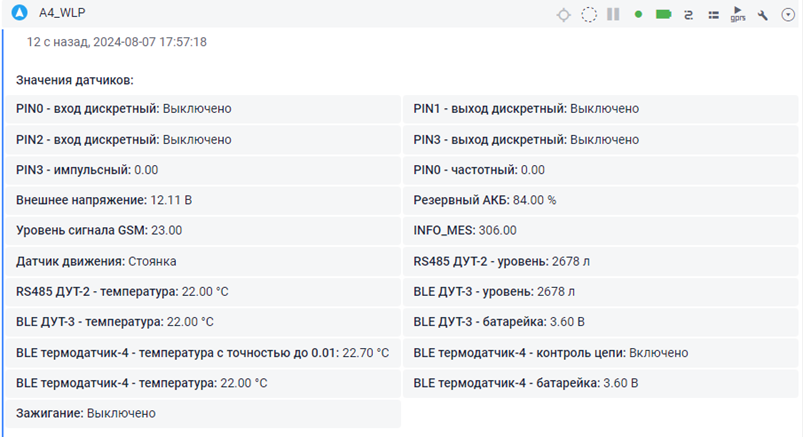
Task: Click the crosshair locate-unit icon
Action: pyautogui.click(x=564, y=15)
